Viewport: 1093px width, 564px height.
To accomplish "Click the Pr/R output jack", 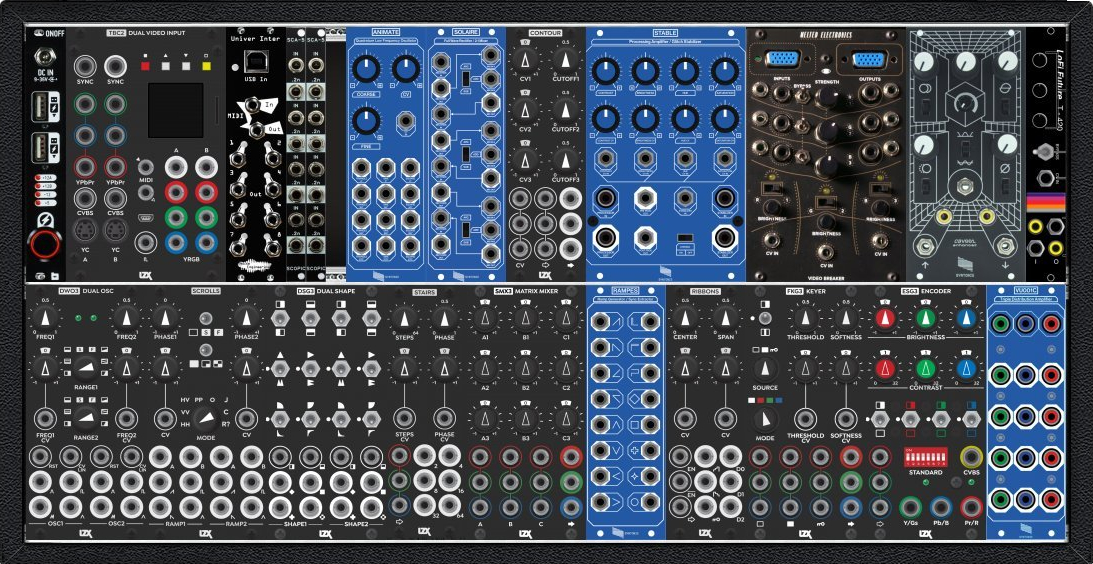I will click(971, 507).
